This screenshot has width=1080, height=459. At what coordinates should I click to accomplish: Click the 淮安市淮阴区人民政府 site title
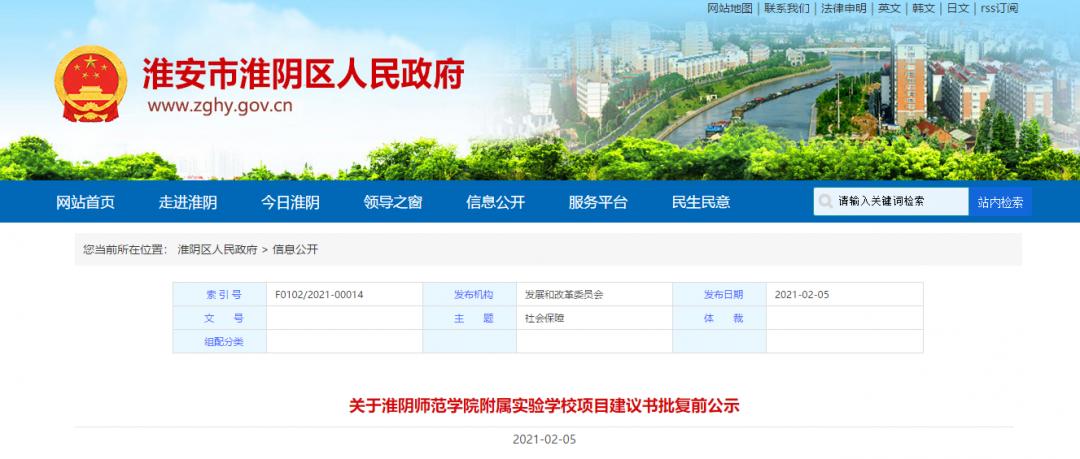tap(303, 73)
